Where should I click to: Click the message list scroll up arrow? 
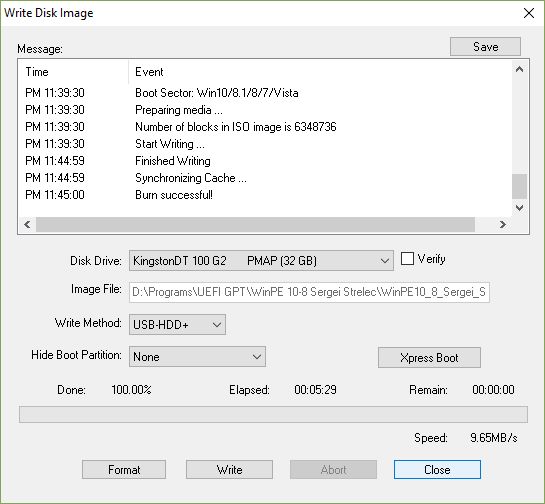coord(520,69)
